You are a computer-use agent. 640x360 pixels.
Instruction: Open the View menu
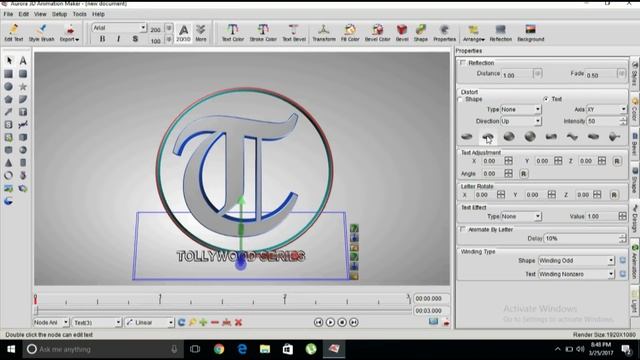point(40,14)
